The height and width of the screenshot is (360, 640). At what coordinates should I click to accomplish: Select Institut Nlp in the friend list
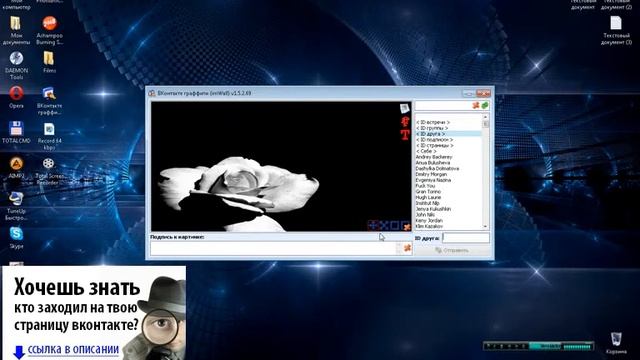(x=427, y=203)
